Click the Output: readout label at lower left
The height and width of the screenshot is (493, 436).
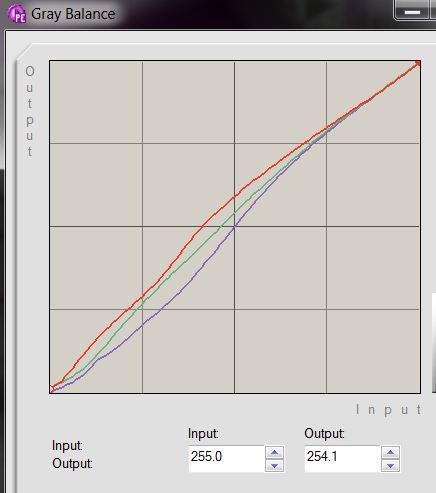point(72,464)
